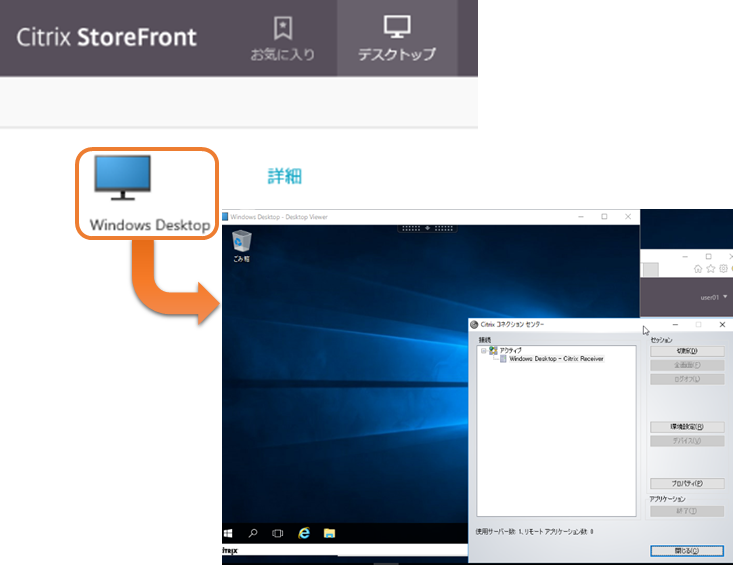
Task: Switch to the デスクトップ tab in StoreFront
Action: point(397,38)
